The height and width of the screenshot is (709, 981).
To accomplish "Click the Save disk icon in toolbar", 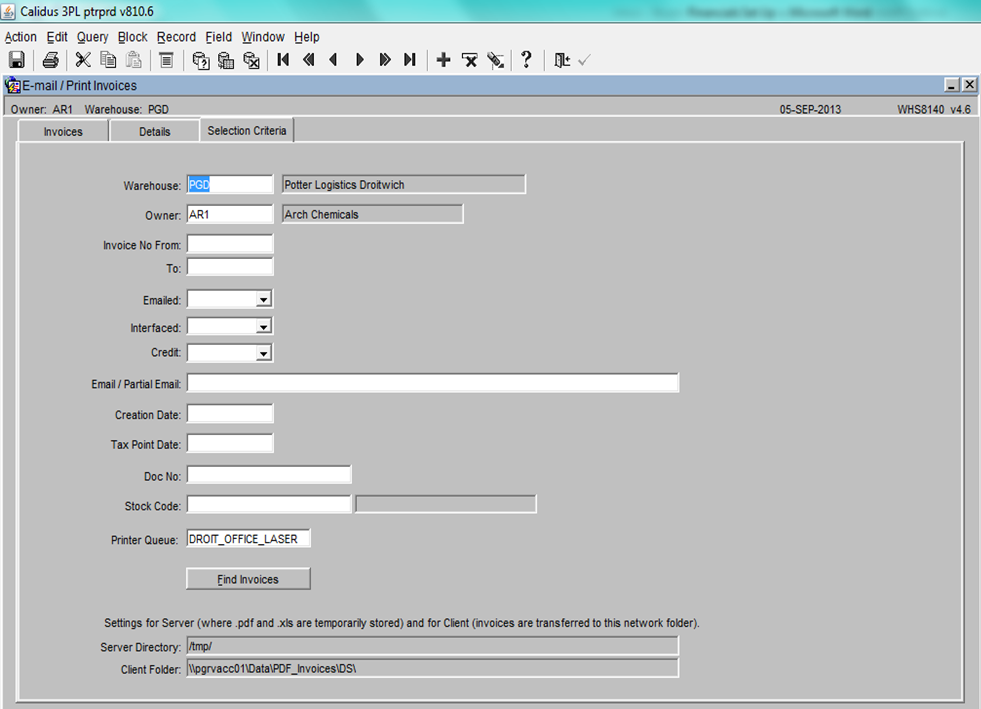I will pyautogui.click(x=17, y=60).
